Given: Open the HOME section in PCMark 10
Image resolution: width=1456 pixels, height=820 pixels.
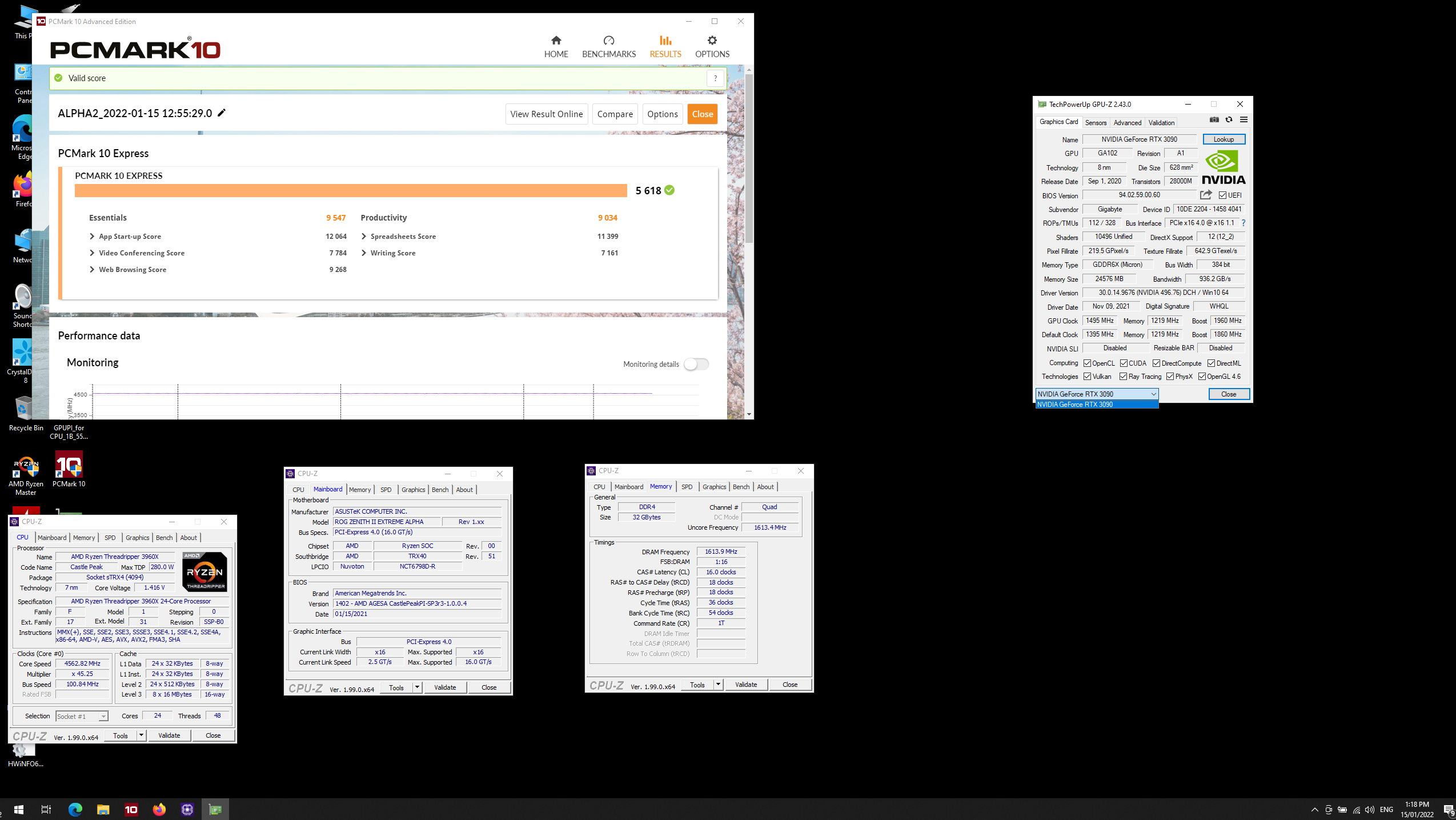Looking at the screenshot, I should [x=556, y=46].
